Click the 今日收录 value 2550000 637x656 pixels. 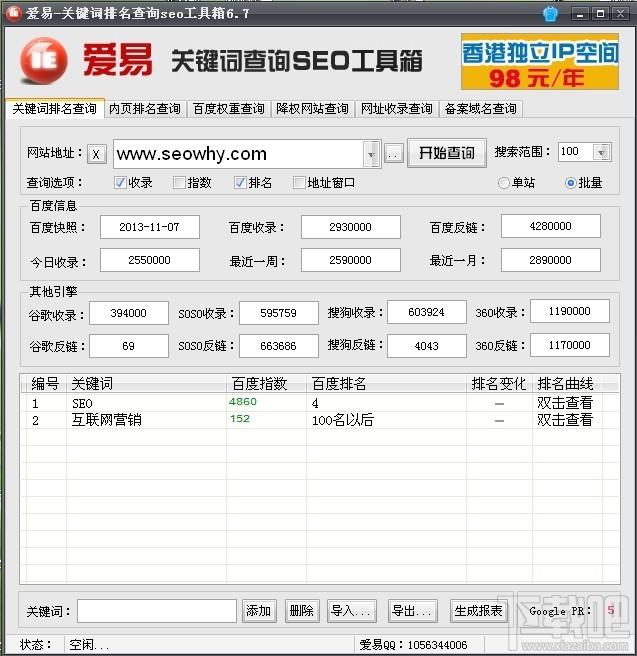150,260
